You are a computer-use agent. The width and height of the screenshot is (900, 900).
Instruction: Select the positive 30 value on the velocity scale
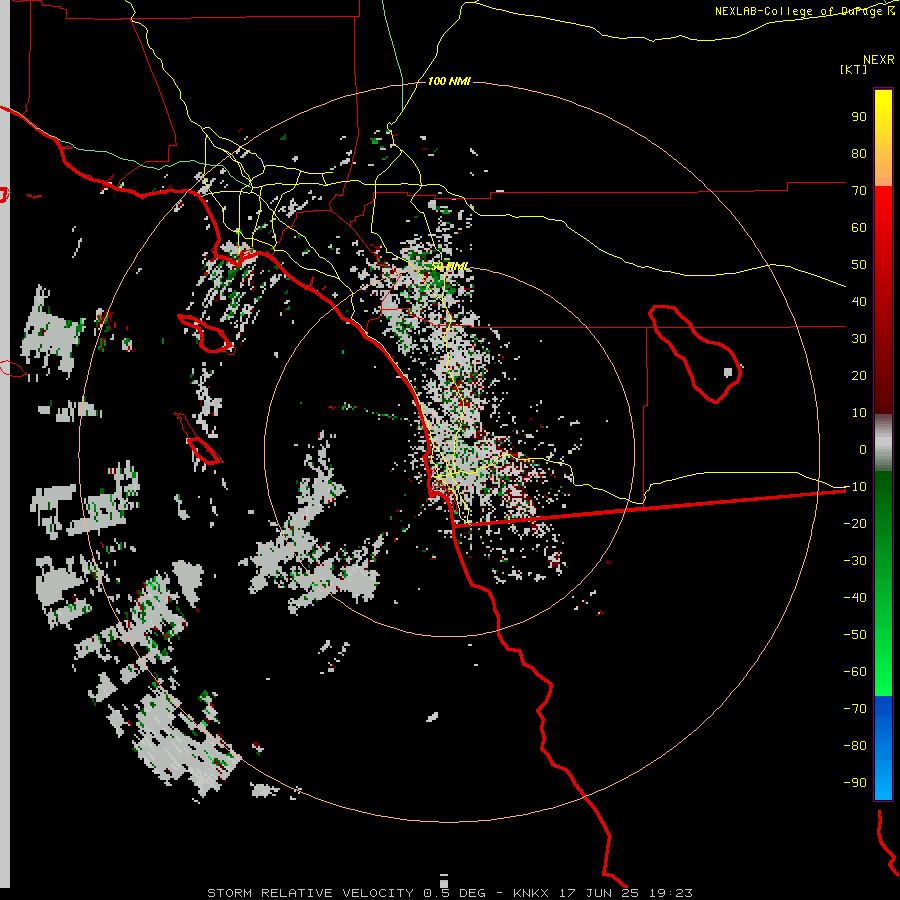[x=859, y=339]
